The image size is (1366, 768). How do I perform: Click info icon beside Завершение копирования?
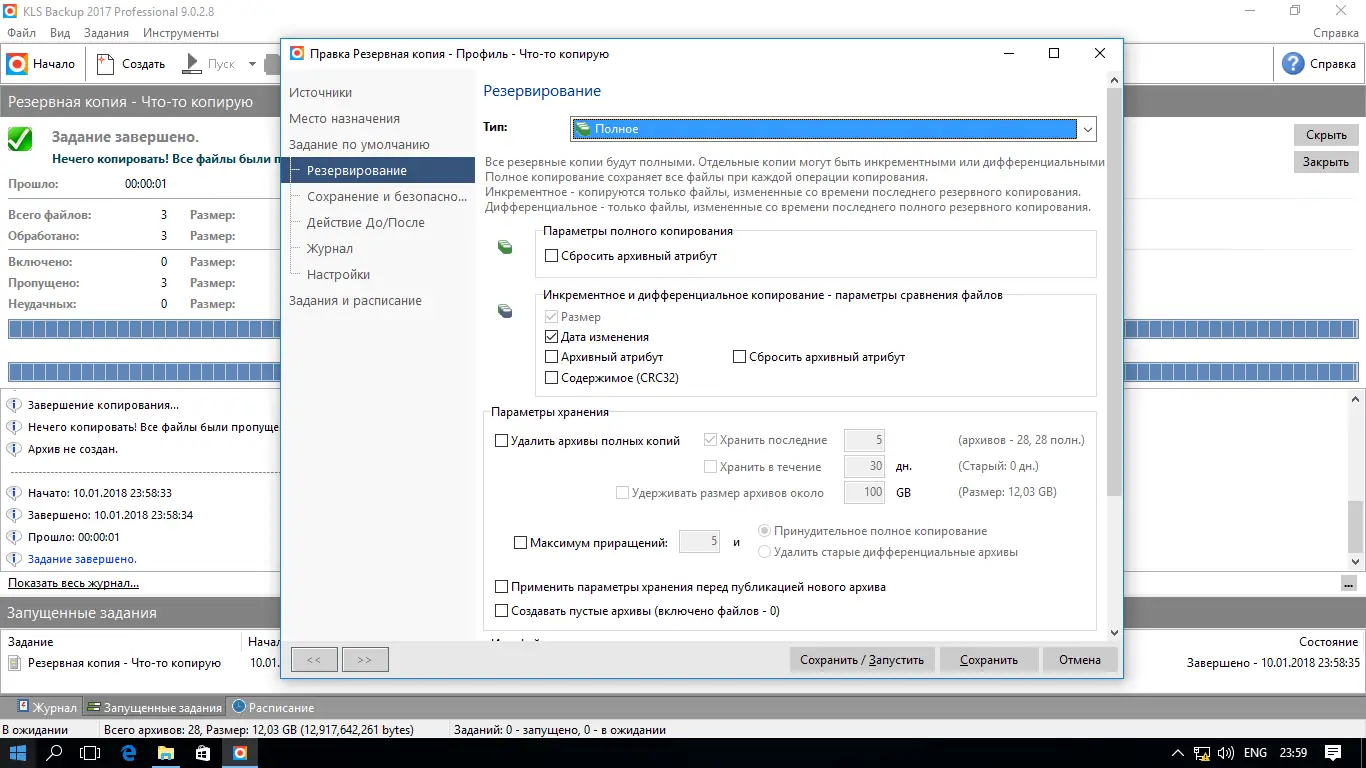coord(15,405)
